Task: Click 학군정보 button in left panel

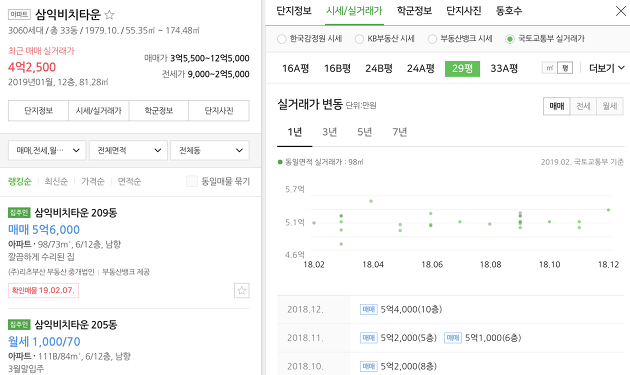Action: pyautogui.click(x=159, y=111)
